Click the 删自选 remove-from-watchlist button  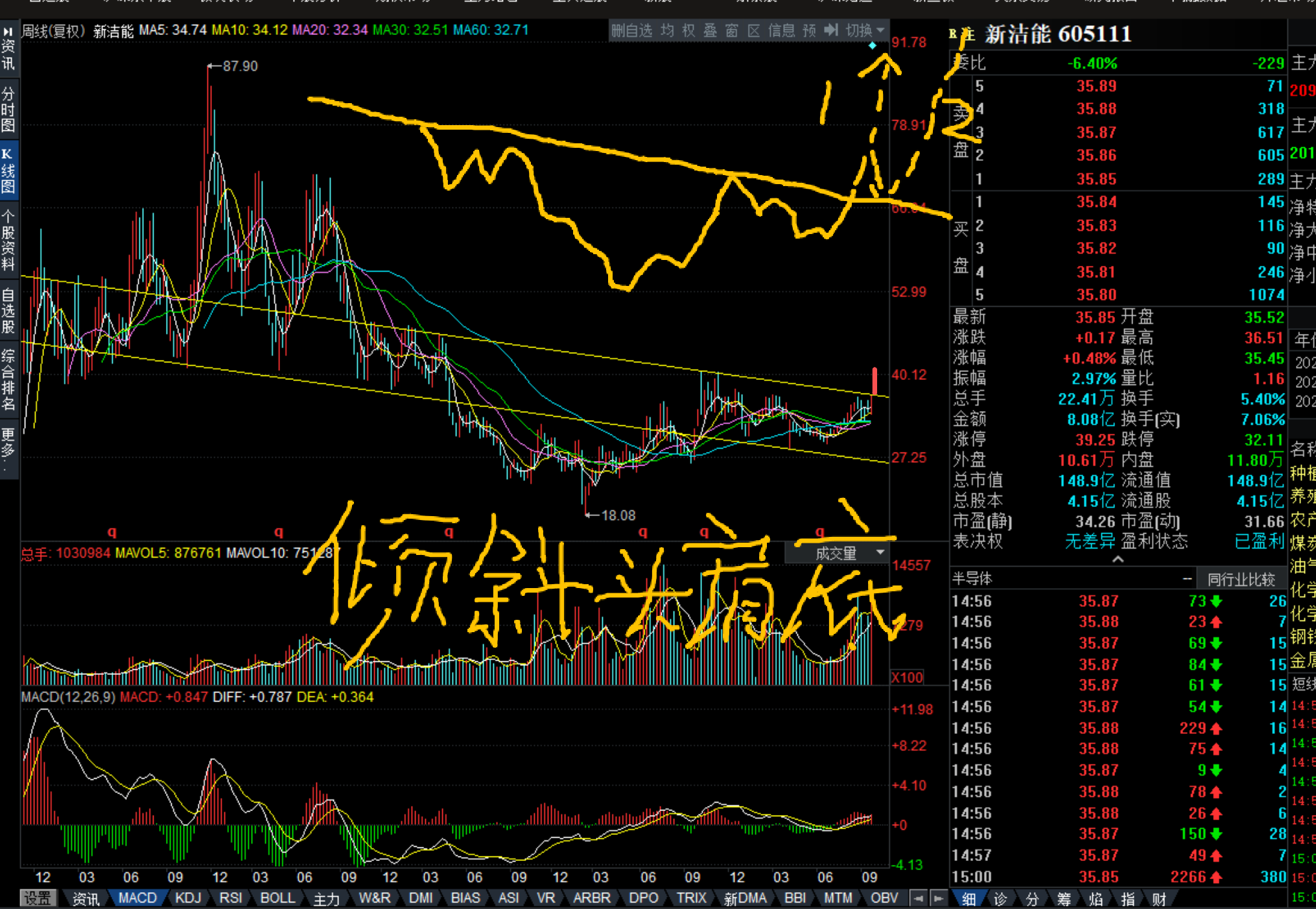(631, 30)
